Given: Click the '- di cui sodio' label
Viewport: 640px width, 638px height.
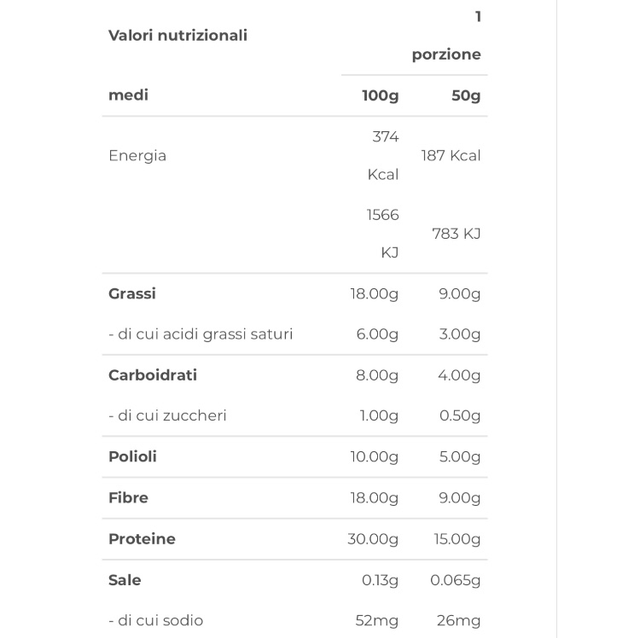Looking at the screenshot, I should 155,621.
